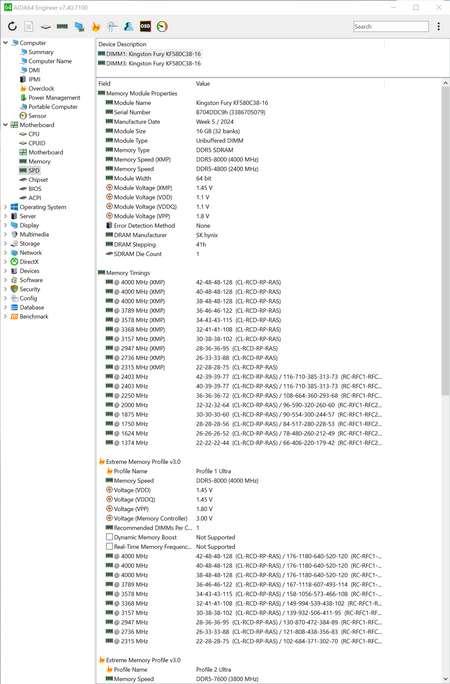Open the monitor diagnostics toolbar icon

coord(79,27)
